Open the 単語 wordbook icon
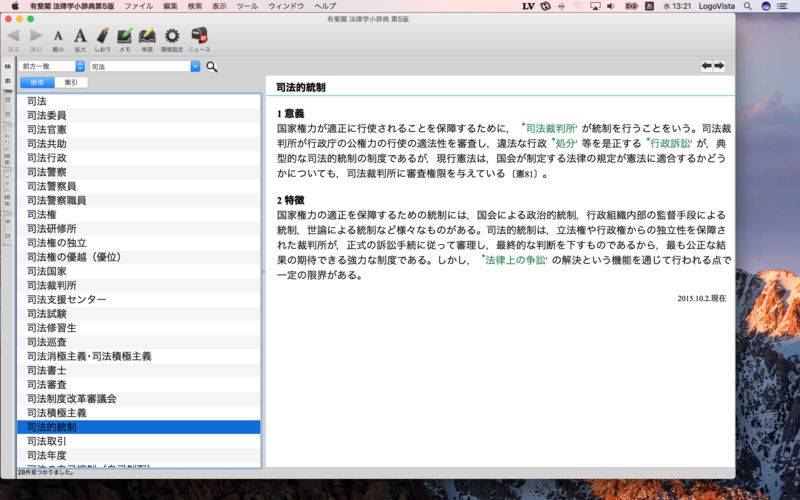The image size is (800, 500). [147, 36]
